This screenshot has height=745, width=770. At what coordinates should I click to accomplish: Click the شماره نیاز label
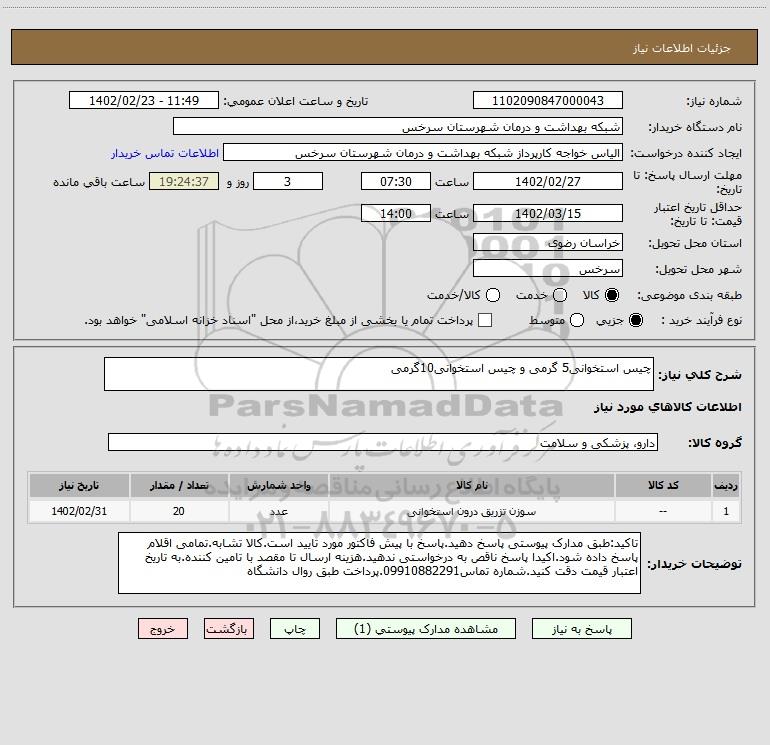coord(714,101)
